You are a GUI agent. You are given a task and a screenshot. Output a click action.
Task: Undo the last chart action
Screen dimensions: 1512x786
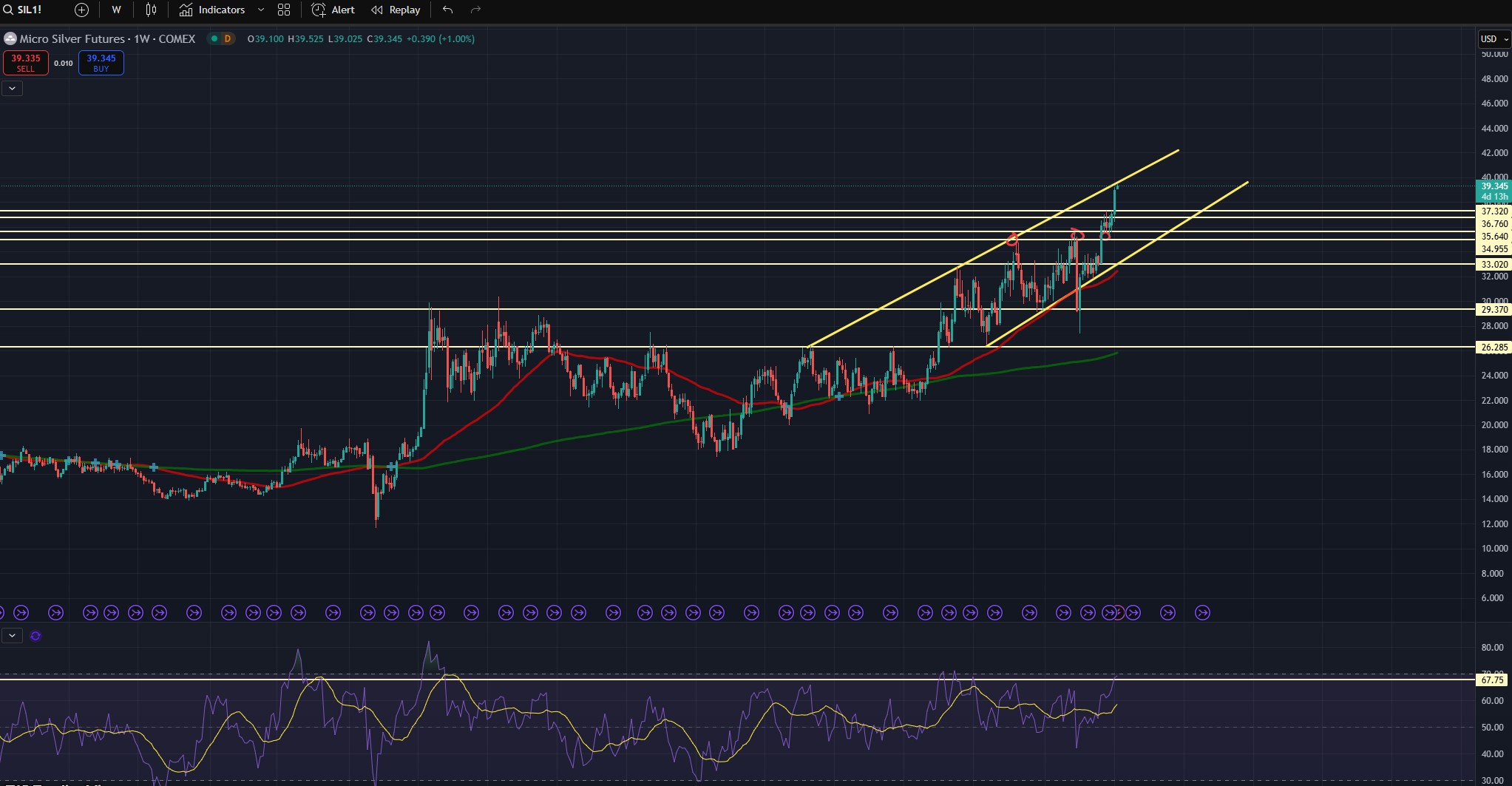pos(447,10)
